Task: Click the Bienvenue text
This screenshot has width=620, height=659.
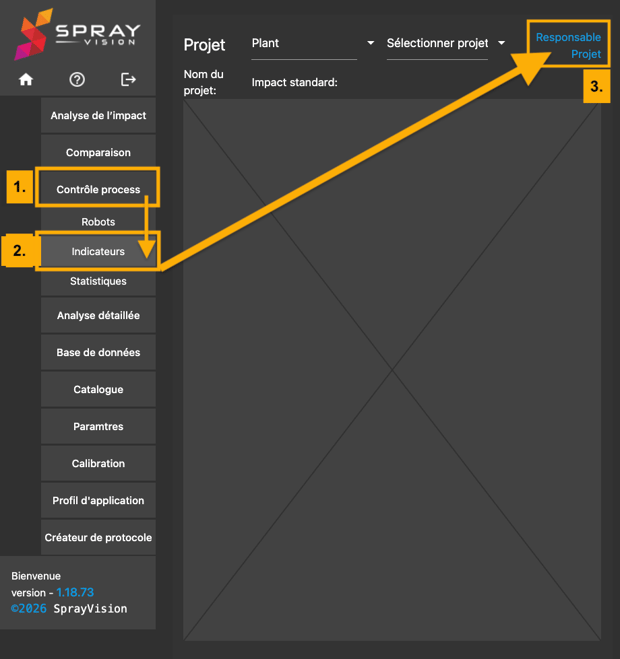Action: [x=36, y=576]
